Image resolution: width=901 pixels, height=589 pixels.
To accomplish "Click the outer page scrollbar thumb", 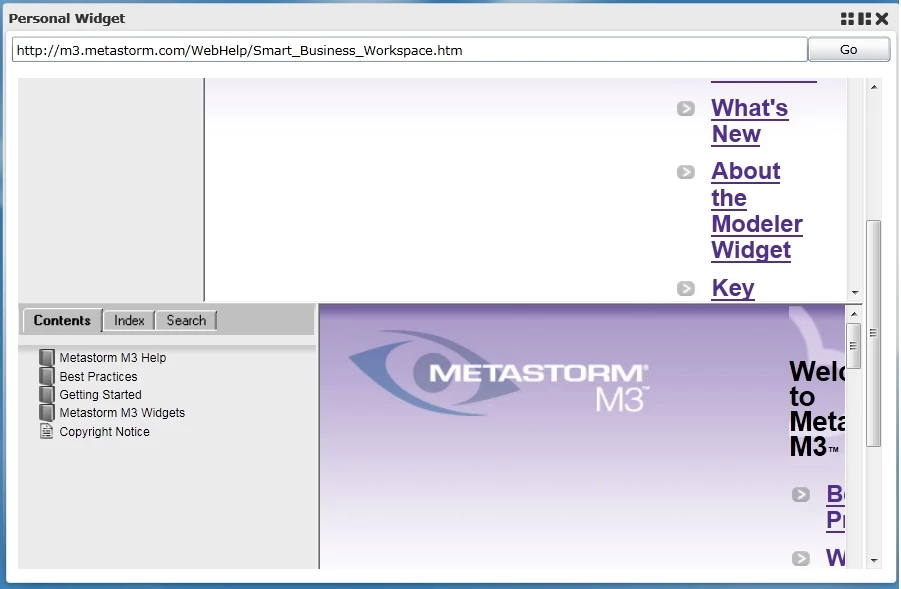I will (873, 333).
